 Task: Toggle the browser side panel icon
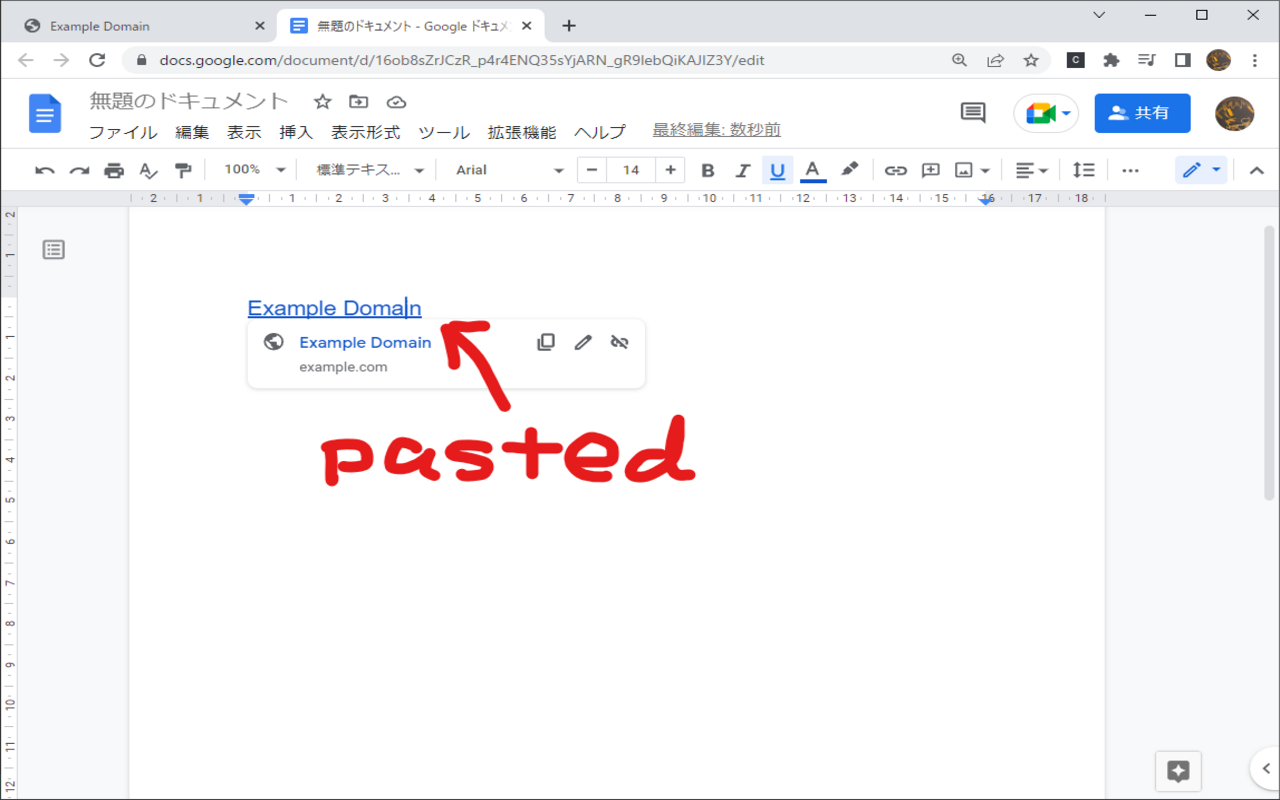click(1182, 60)
